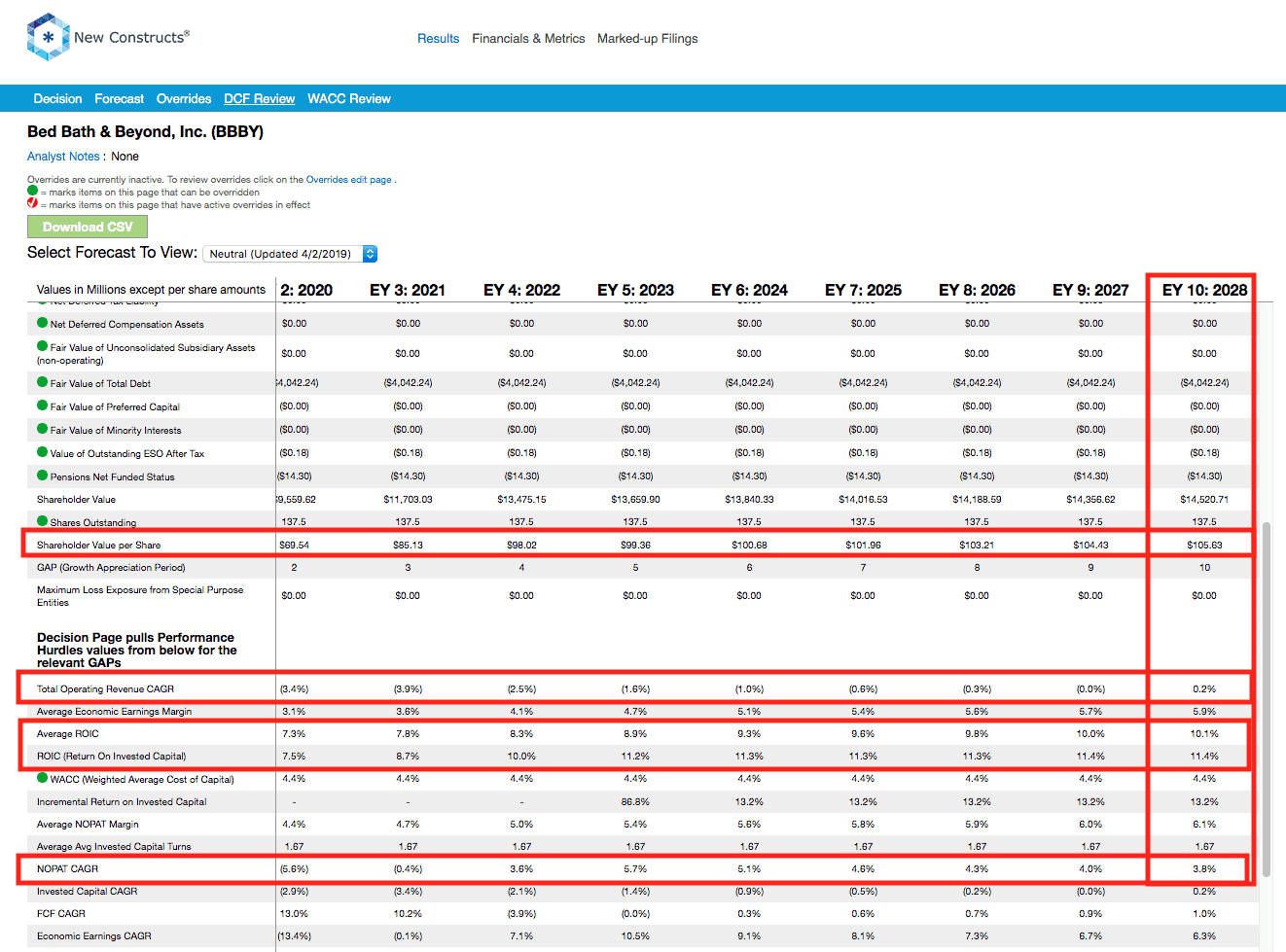Open Marked-up Filings page
Viewport: 1286px width, 952px height.
click(x=647, y=39)
